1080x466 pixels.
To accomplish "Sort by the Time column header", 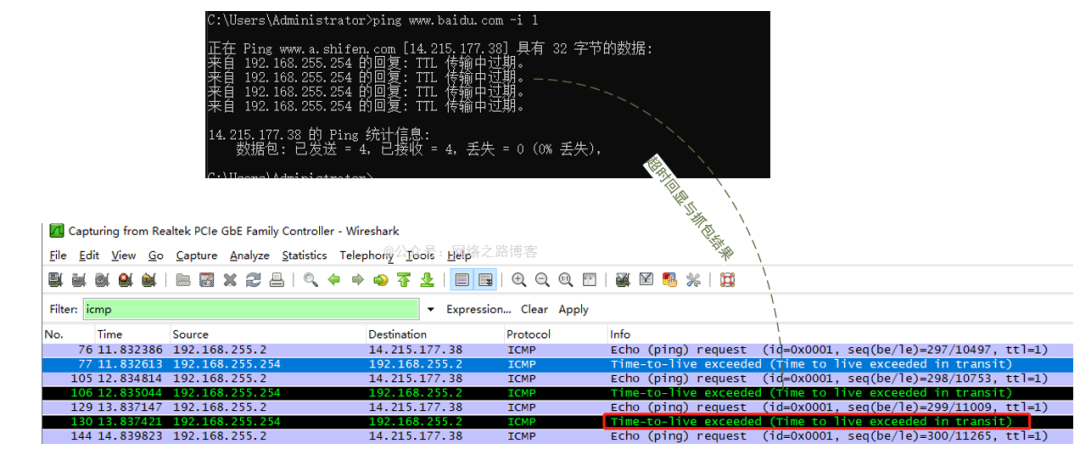I will (x=131, y=335).
